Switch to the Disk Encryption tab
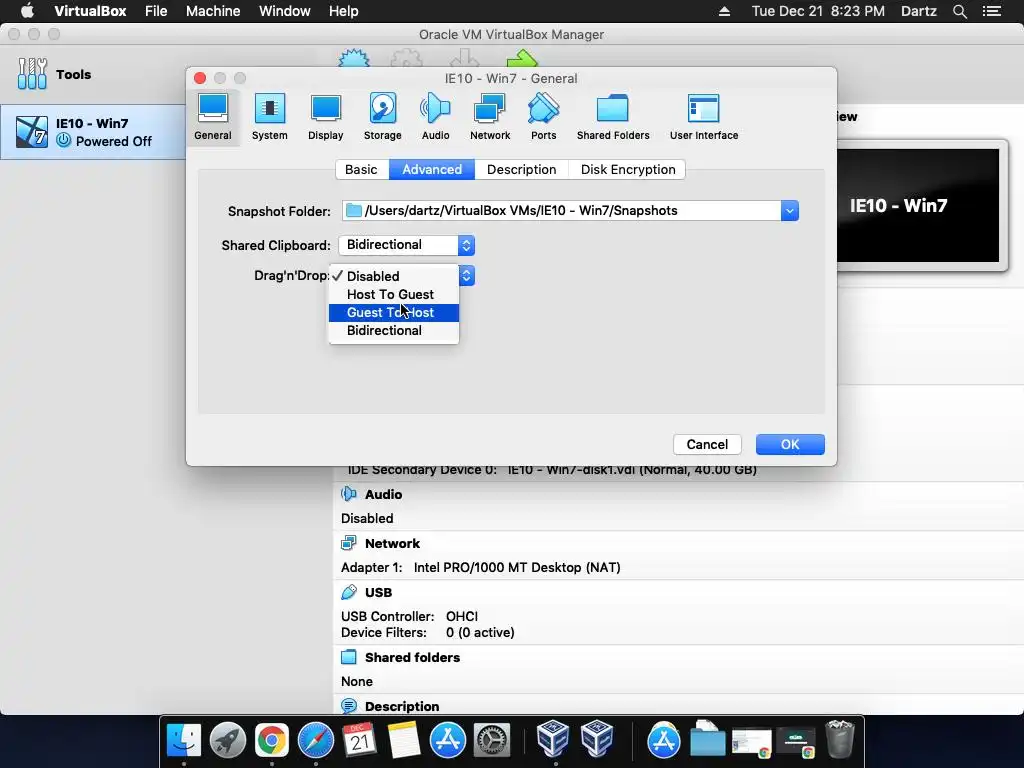The width and height of the screenshot is (1024, 768). pyautogui.click(x=628, y=169)
